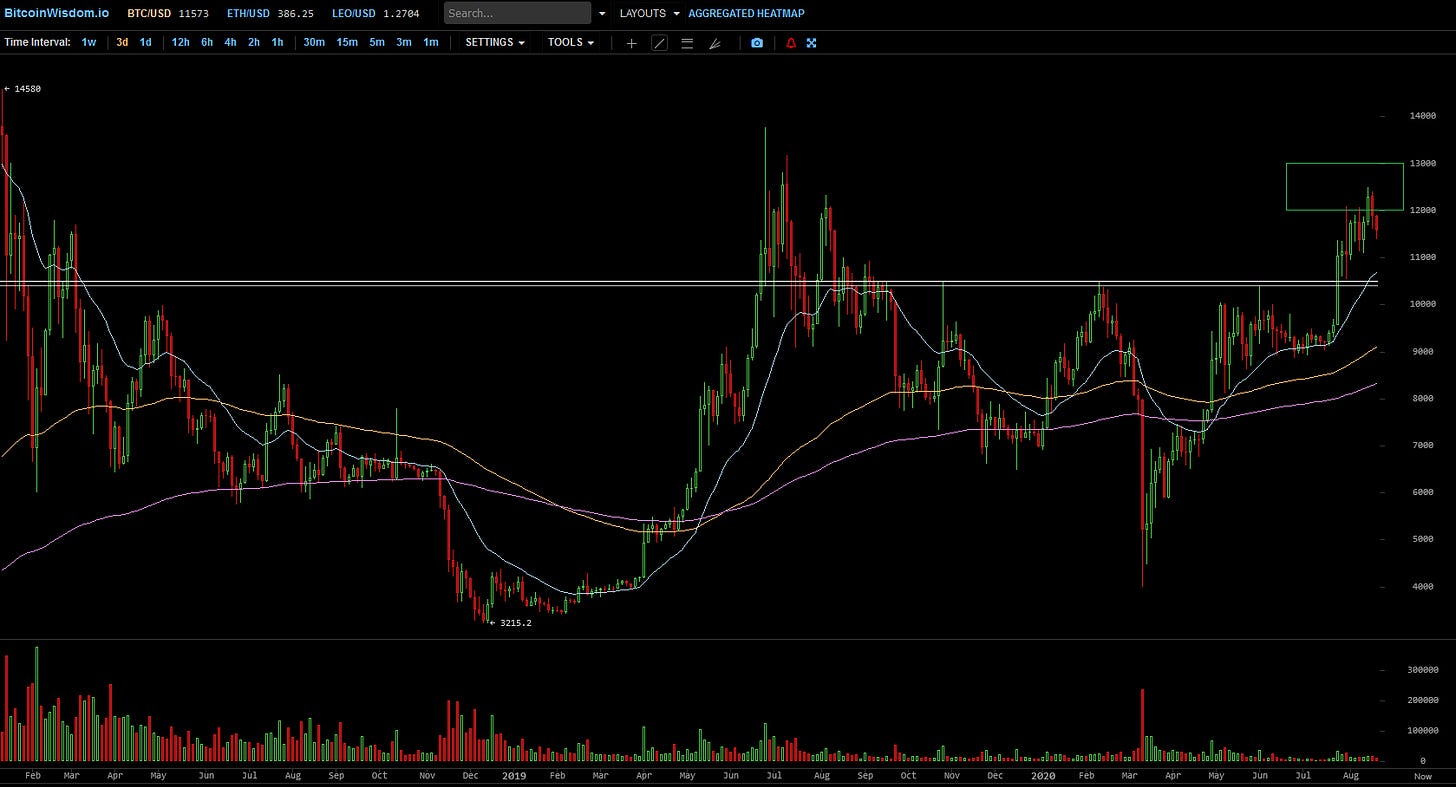
Task: Click the BitcoinWisdom.io logo link
Action: pos(55,14)
